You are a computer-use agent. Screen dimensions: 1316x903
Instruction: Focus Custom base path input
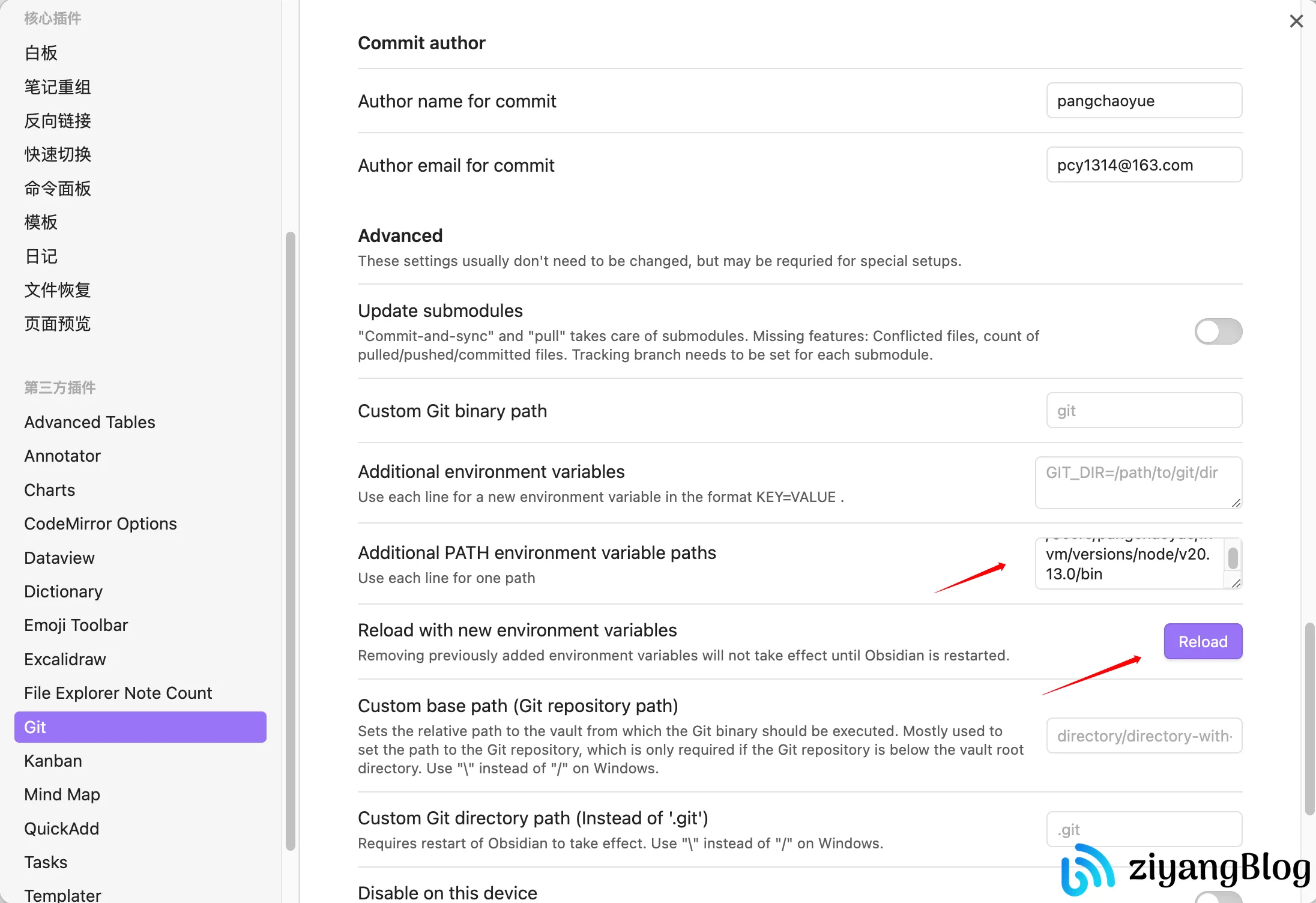(1144, 735)
